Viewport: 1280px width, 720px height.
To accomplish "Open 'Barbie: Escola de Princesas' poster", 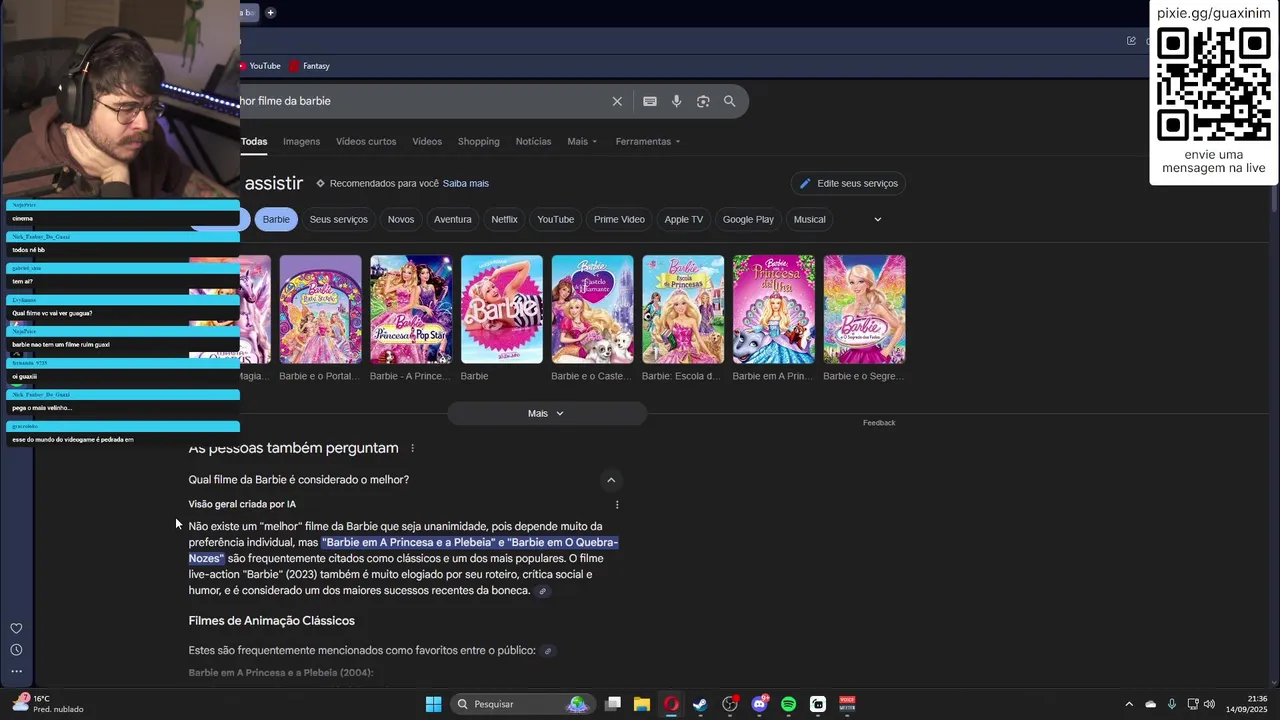I will 683,310.
